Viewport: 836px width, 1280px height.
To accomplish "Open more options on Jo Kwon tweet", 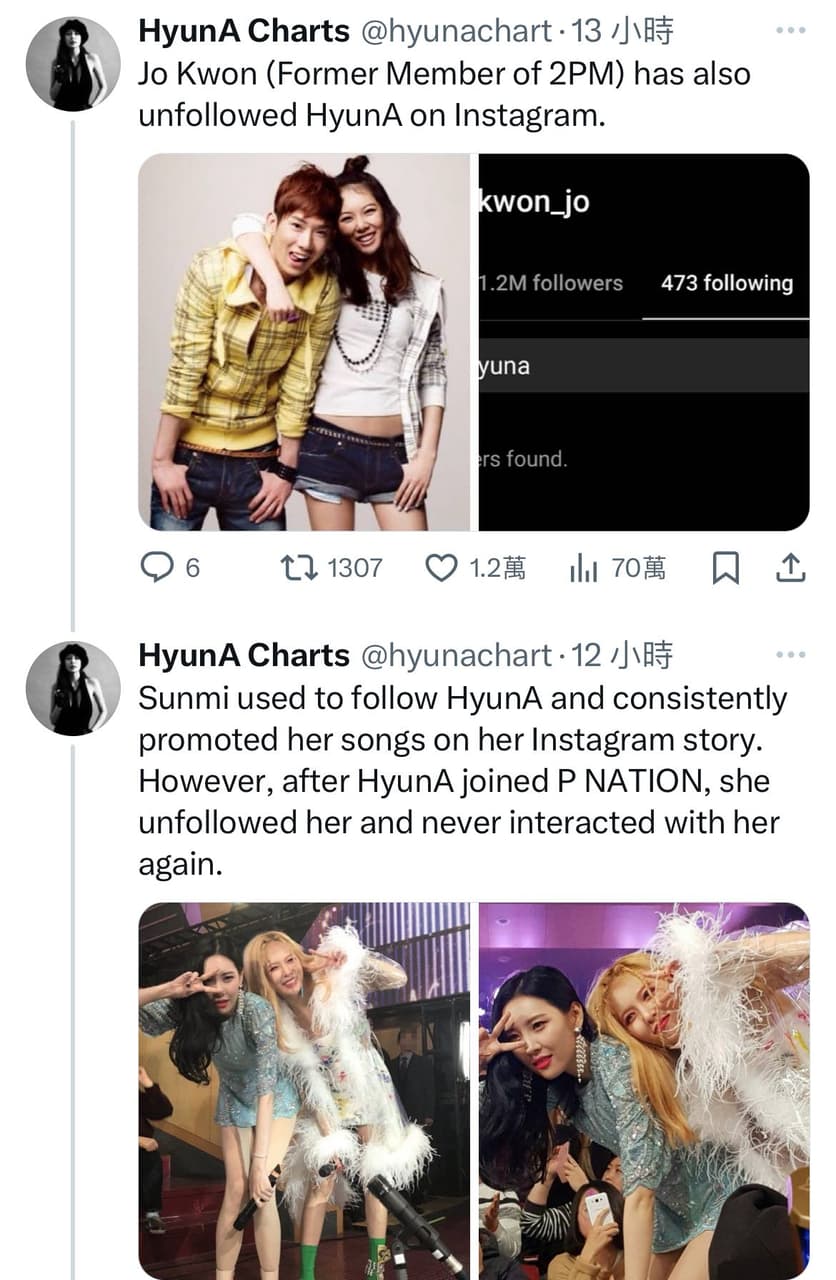I will point(790,31).
